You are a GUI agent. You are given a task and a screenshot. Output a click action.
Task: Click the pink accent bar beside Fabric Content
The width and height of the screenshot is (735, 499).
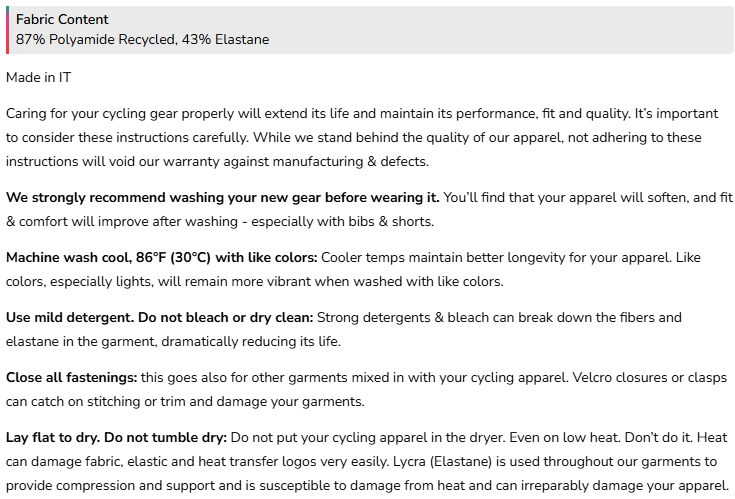(x=8, y=29)
